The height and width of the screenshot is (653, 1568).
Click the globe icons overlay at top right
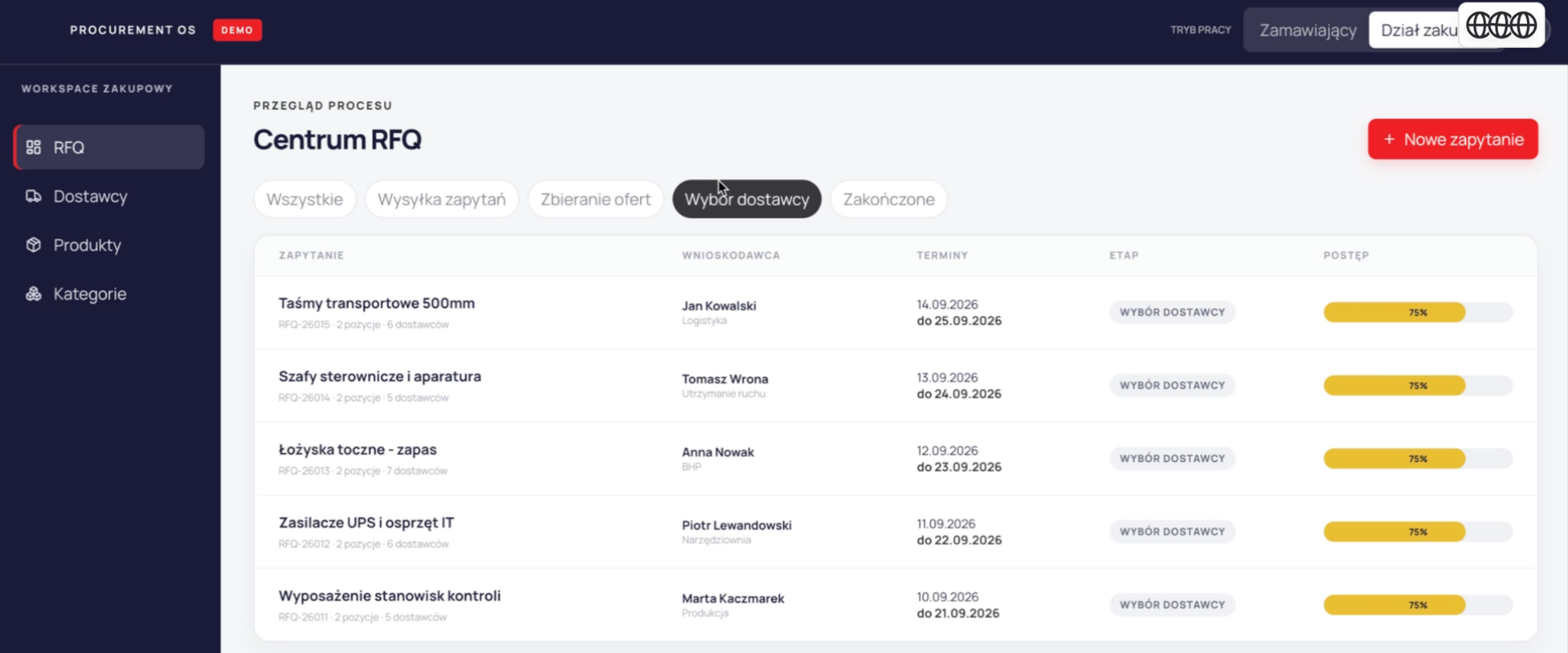[1501, 25]
